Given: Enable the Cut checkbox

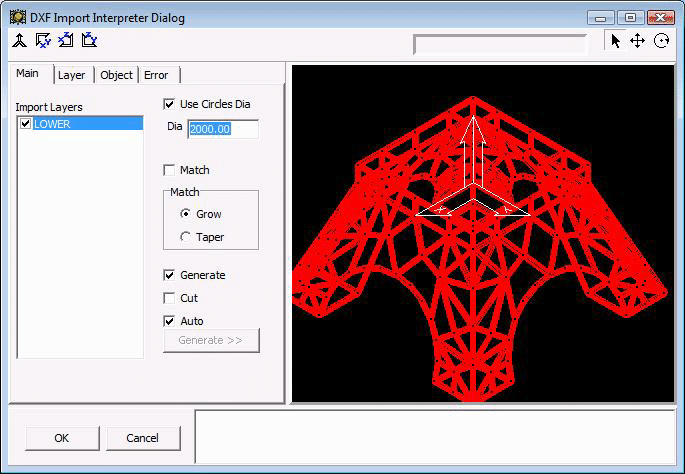Looking at the screenshot, I should click(169, 298).
